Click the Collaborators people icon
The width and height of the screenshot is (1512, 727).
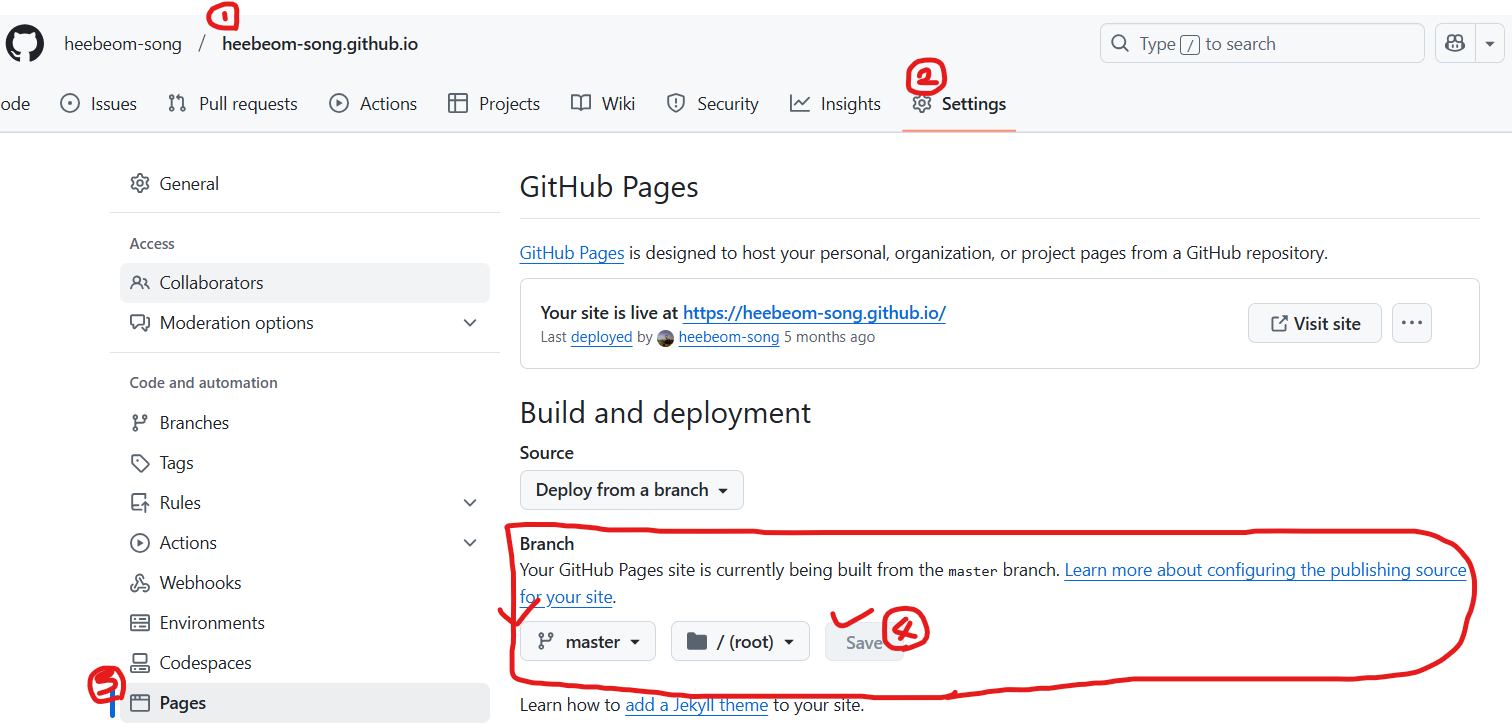(x=140, y=283)
